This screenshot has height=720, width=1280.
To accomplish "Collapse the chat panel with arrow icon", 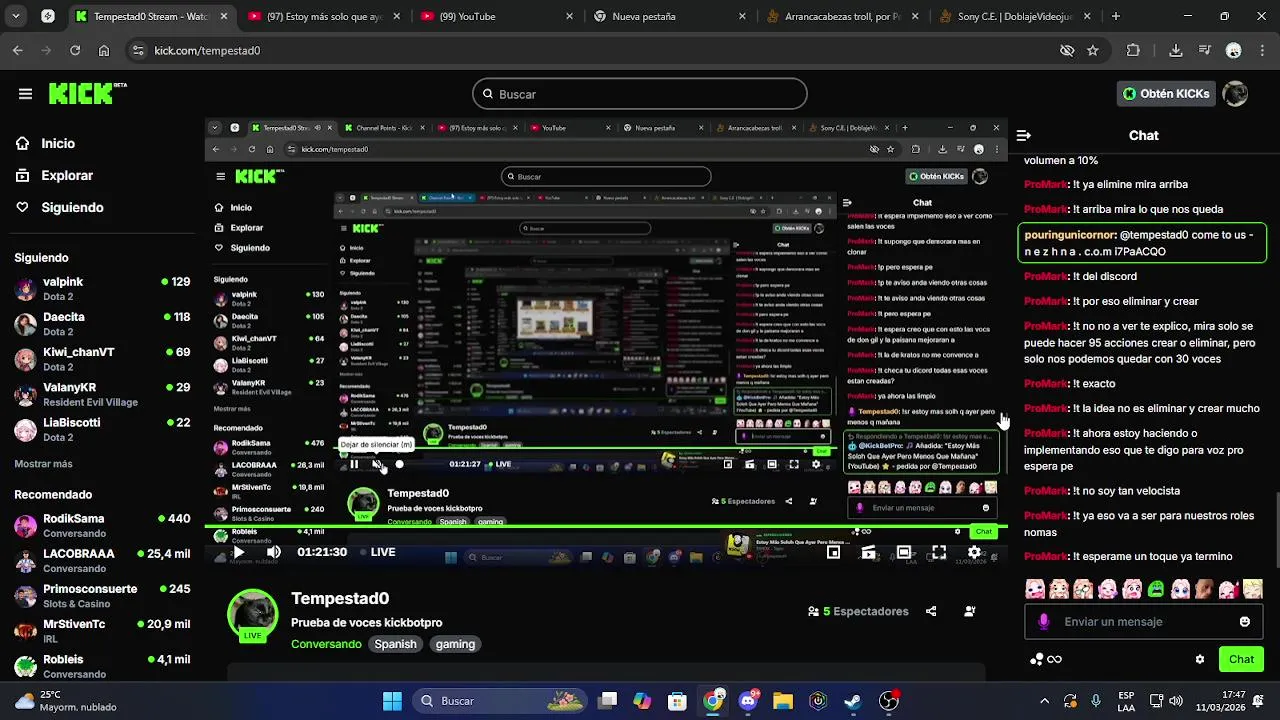I will [x=1023, y=136].
